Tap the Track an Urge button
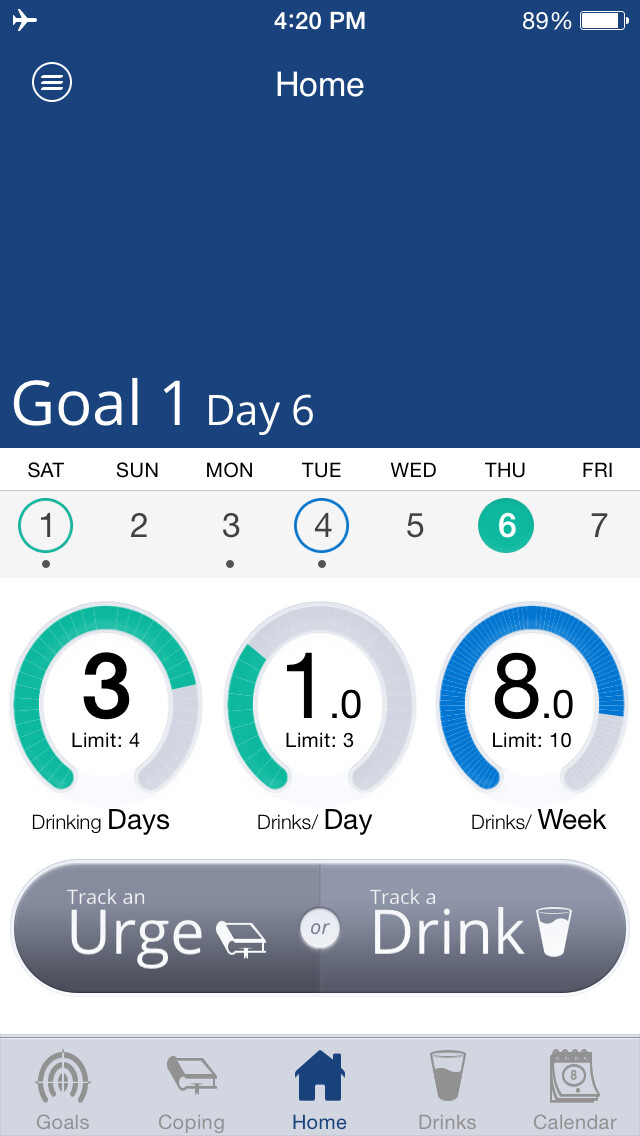 pos(167,927)
